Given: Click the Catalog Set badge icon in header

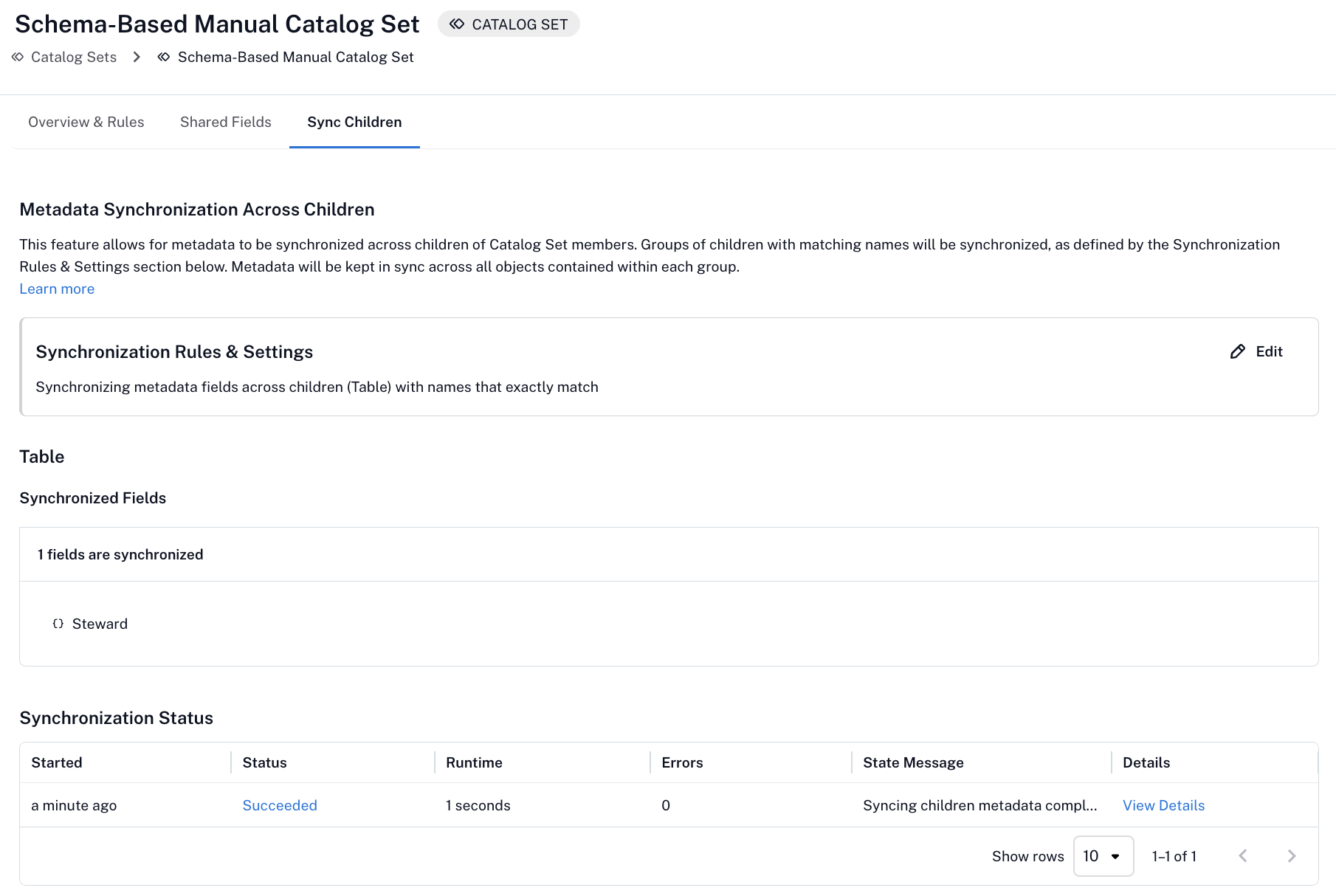Looking at the screenshot, I should [x=457, y=24].
